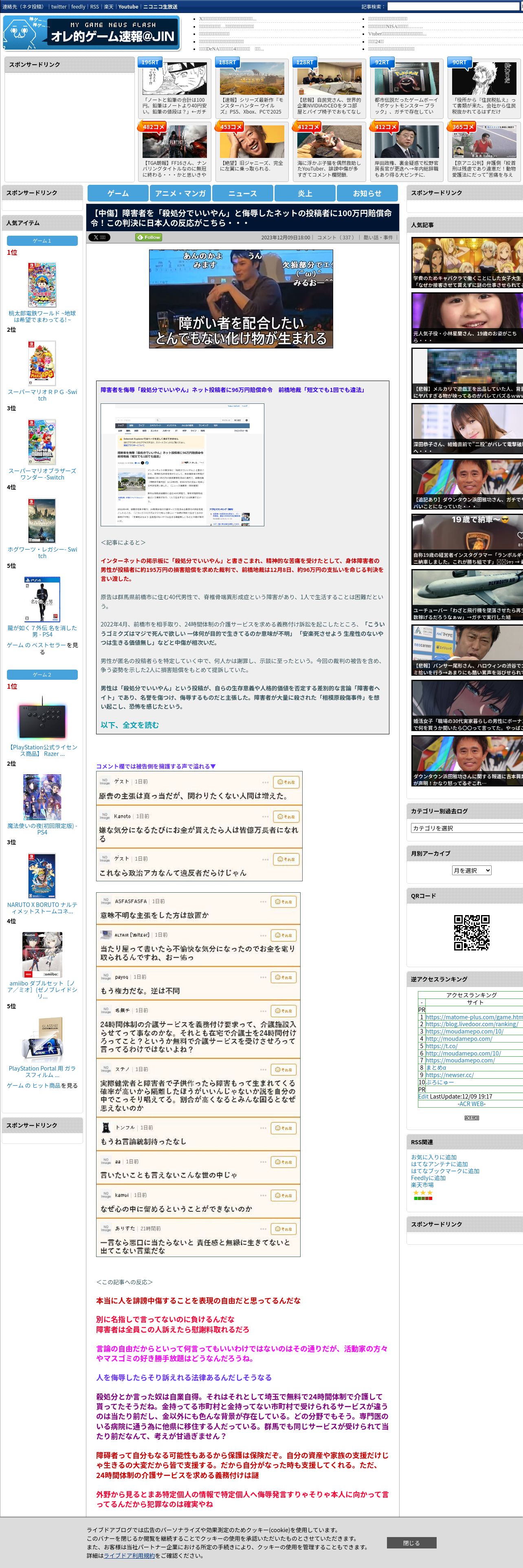The width and height of the screenshot is (523, 1568).
Task: Click the X post share button
Action: pos(99,237)
